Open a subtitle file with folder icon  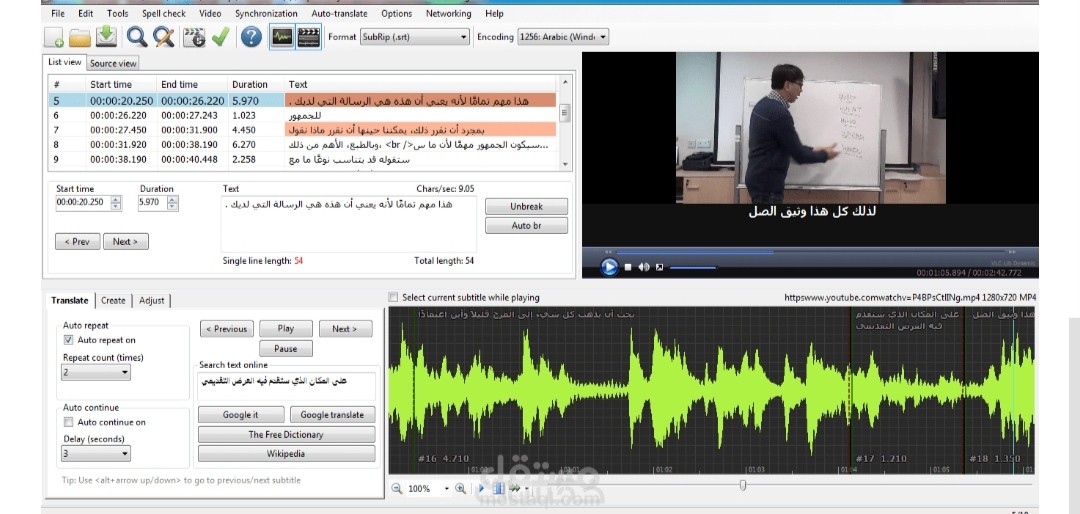(80, 37)
